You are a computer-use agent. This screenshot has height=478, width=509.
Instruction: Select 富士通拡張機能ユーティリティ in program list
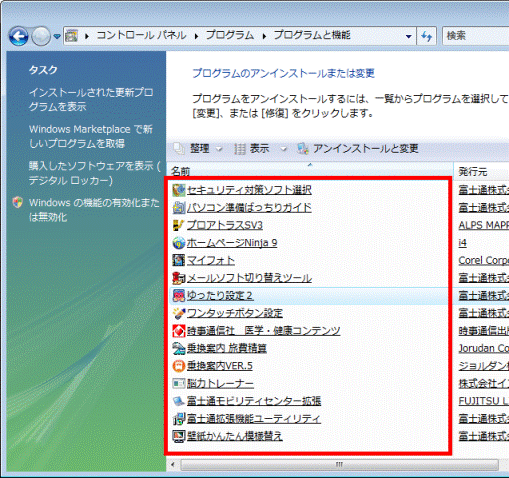point(254,419)
